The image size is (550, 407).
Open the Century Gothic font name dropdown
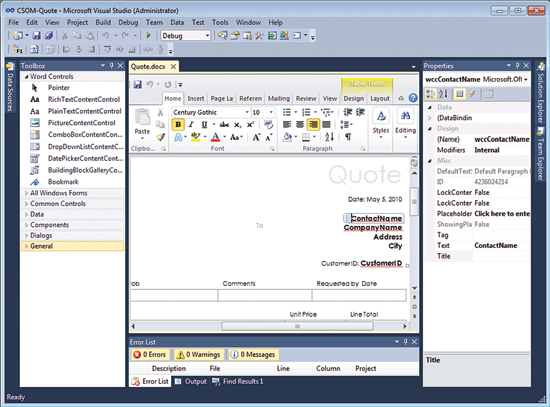coord(247,112)
